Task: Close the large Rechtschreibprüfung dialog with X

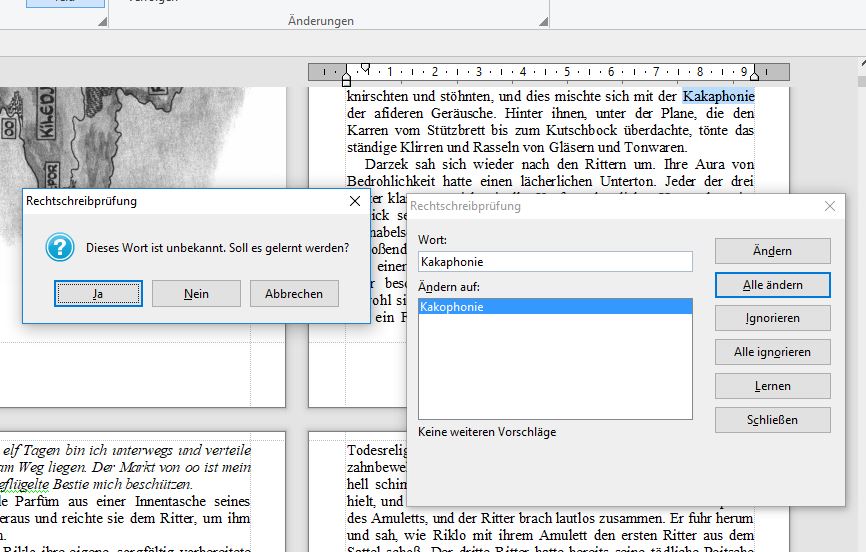Action: (x=830, y=206)
